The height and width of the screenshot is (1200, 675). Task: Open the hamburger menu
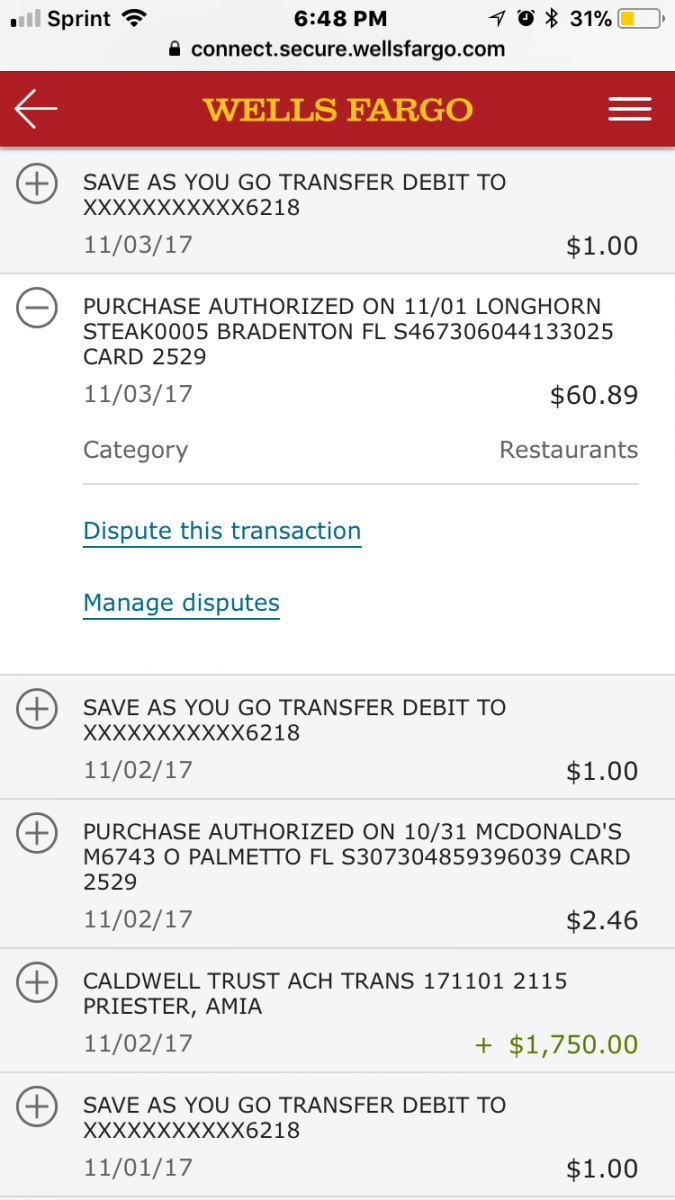pos(629,109)
